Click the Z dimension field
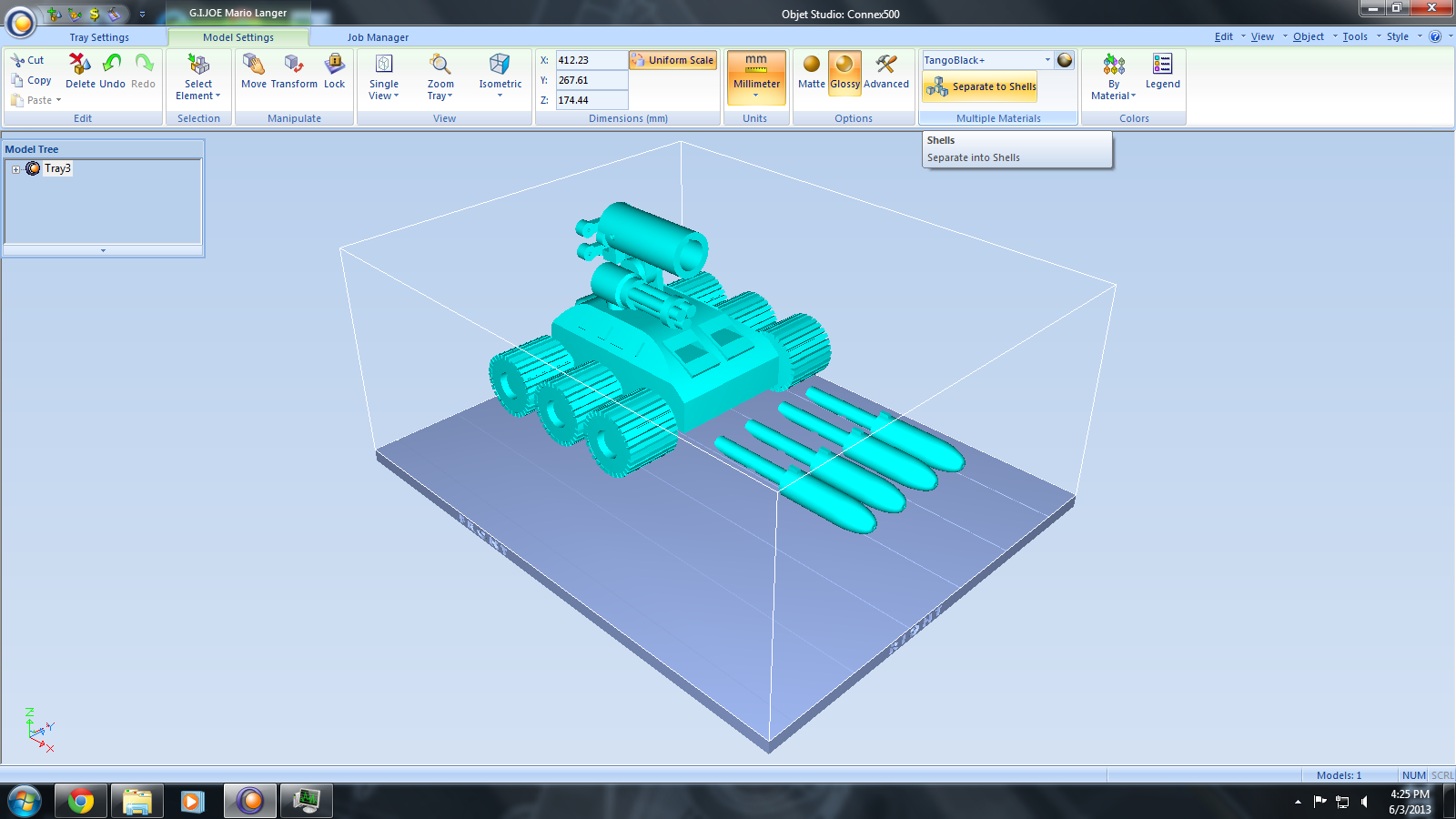This screenshot has width=1456, height=819. pos(591,100)
